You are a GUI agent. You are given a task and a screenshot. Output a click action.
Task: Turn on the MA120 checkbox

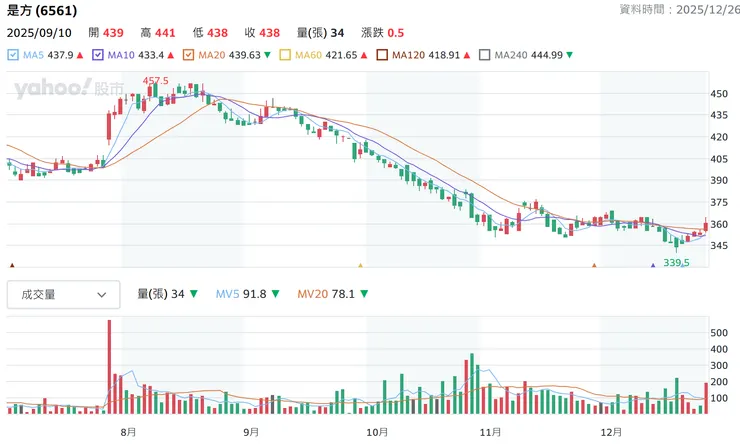[382, 55]
